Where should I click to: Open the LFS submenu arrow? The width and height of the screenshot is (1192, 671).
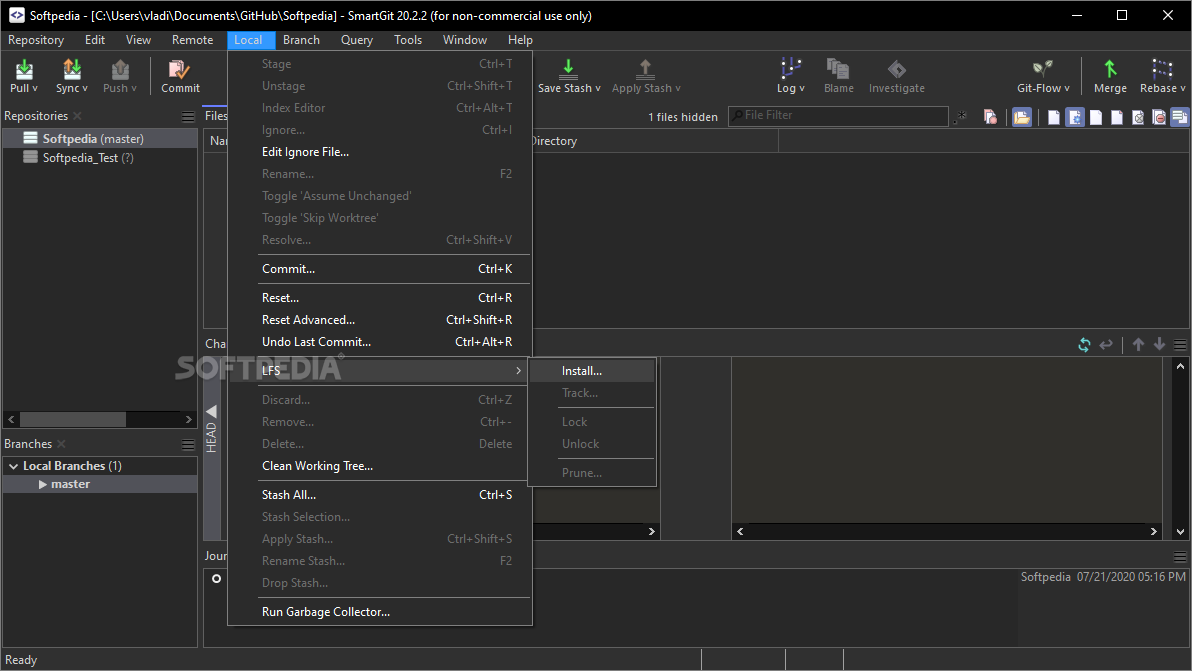click(518, 370)
